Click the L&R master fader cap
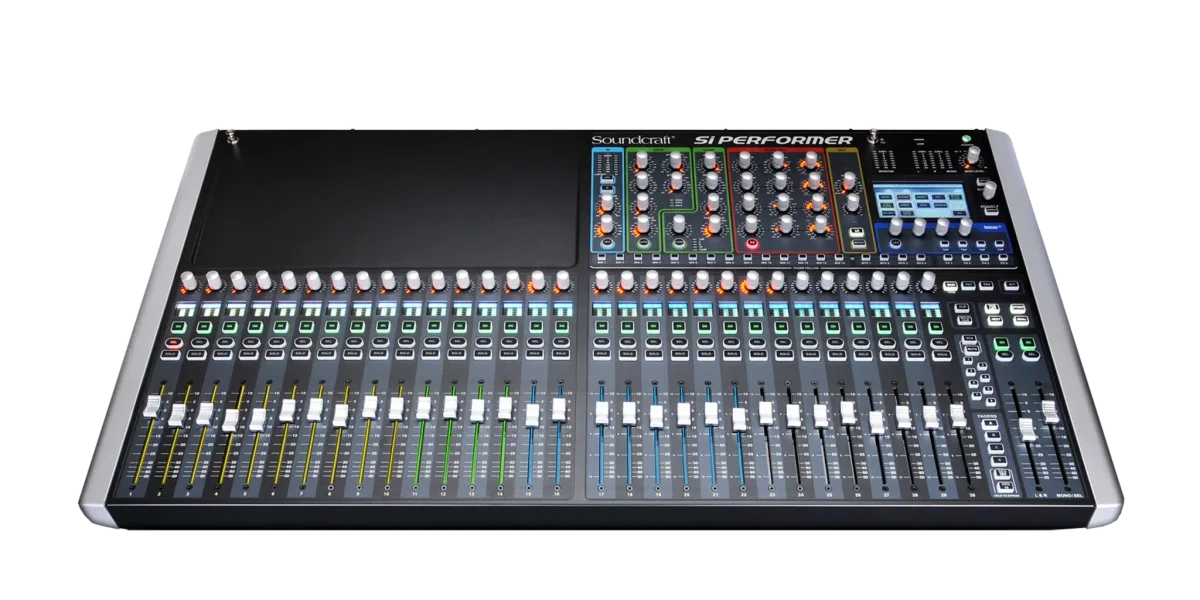Screen dimensions: 1200x600 coord(1027,430)
